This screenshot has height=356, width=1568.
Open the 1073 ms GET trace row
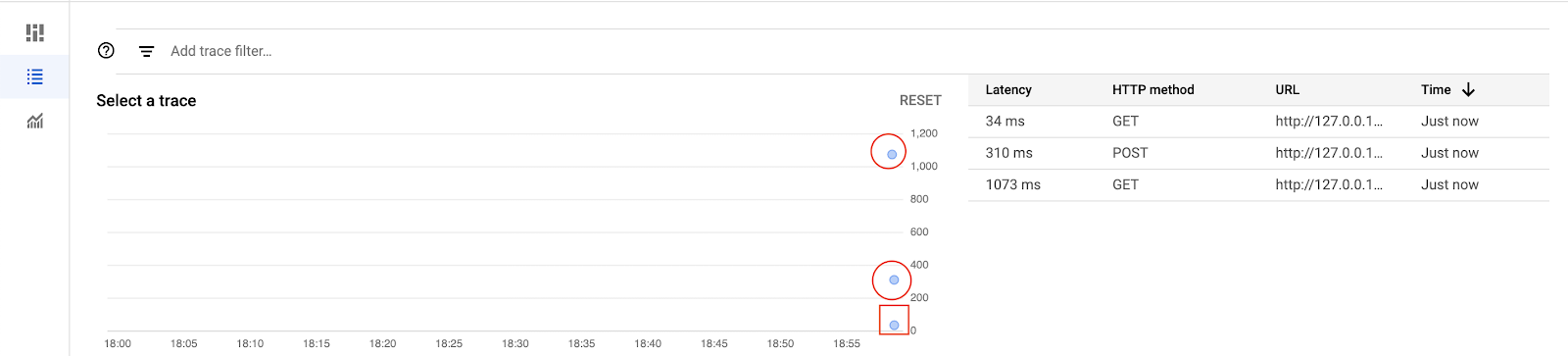coord(1258,184)
